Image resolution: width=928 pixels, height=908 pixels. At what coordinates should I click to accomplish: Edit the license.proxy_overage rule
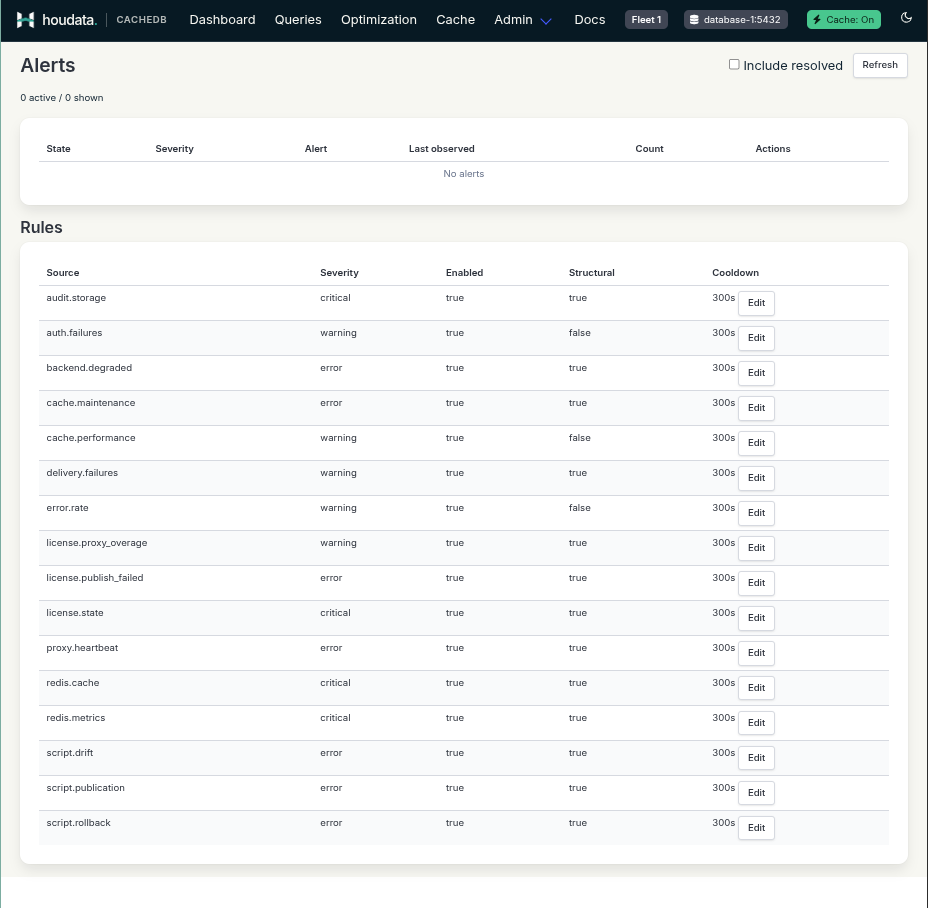click(x=756, y=548)
